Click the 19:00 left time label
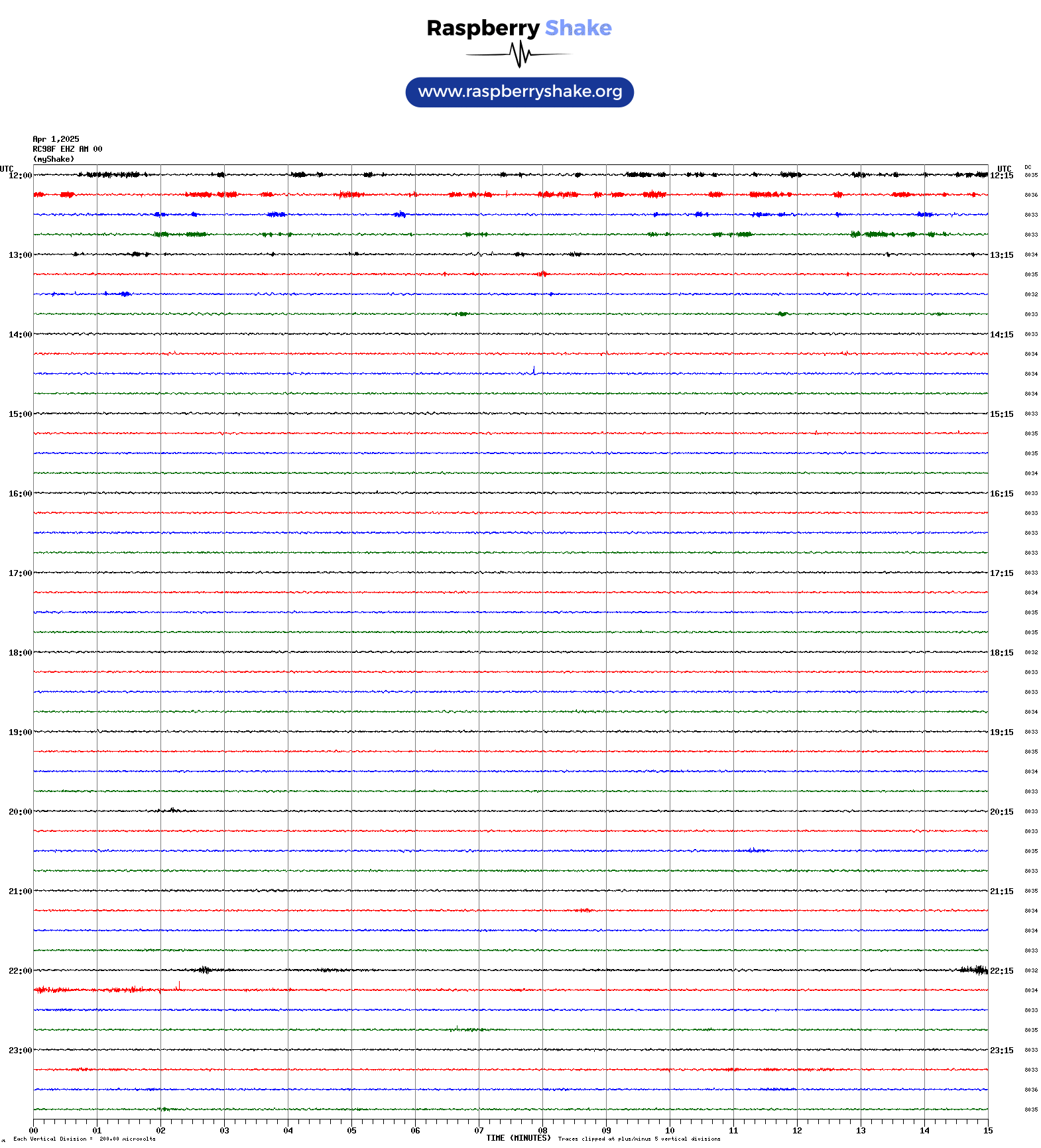 coord(20,732)
